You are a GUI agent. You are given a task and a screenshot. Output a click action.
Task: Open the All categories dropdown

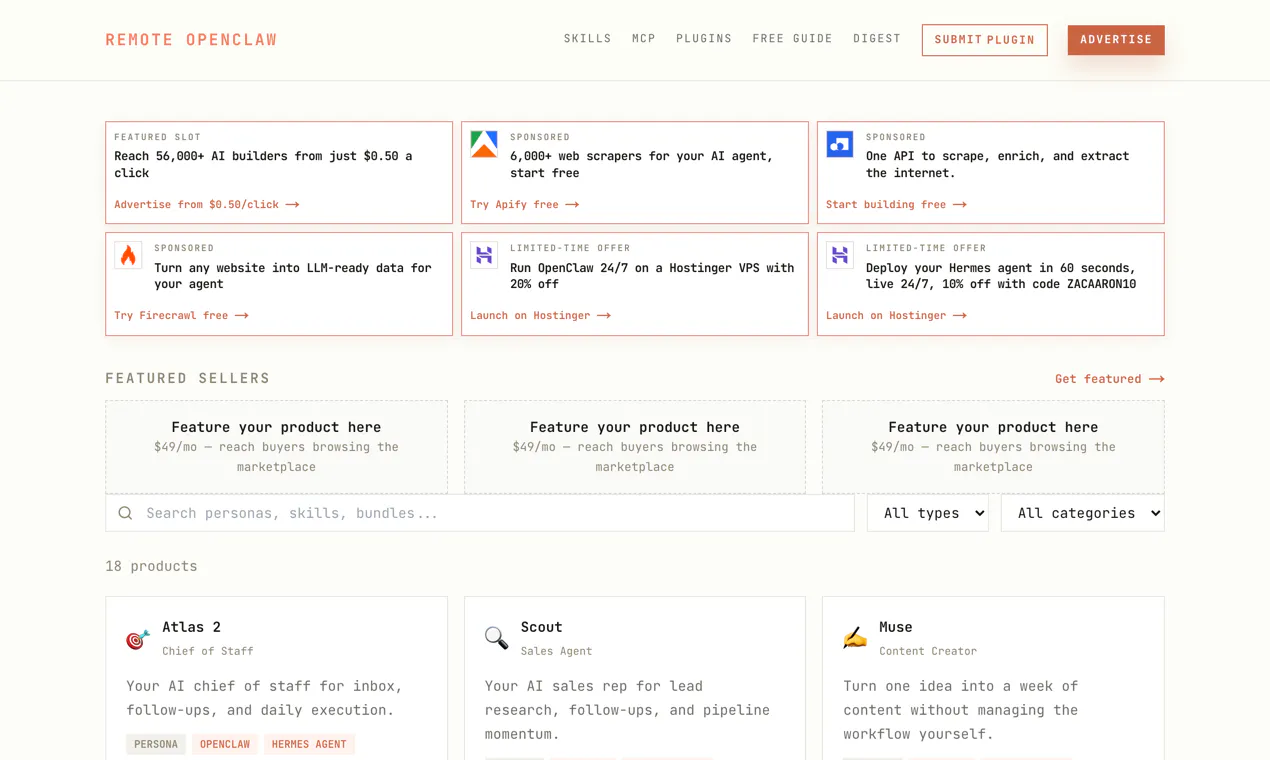point(1083,513)
